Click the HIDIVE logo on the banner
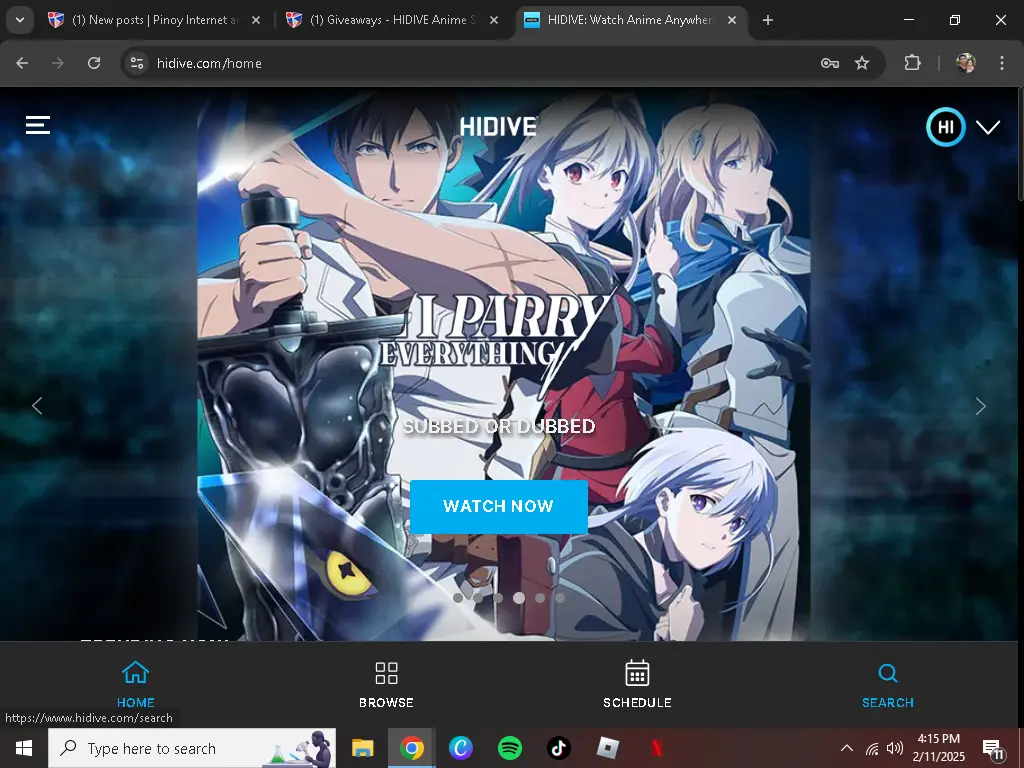 [x=498, y=127]
